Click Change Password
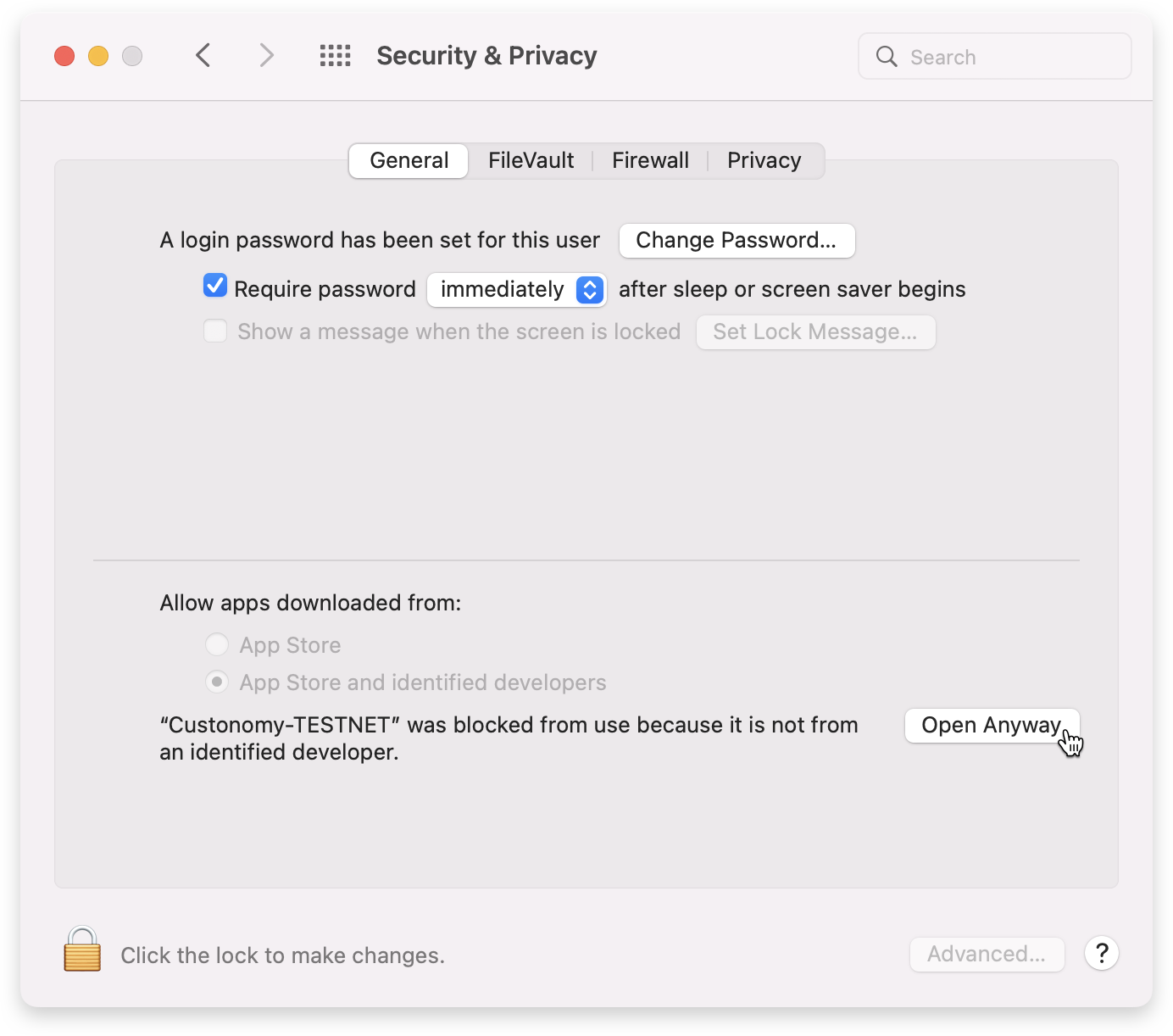This screenshot has width=1173, height=1036. click(737, 240)
